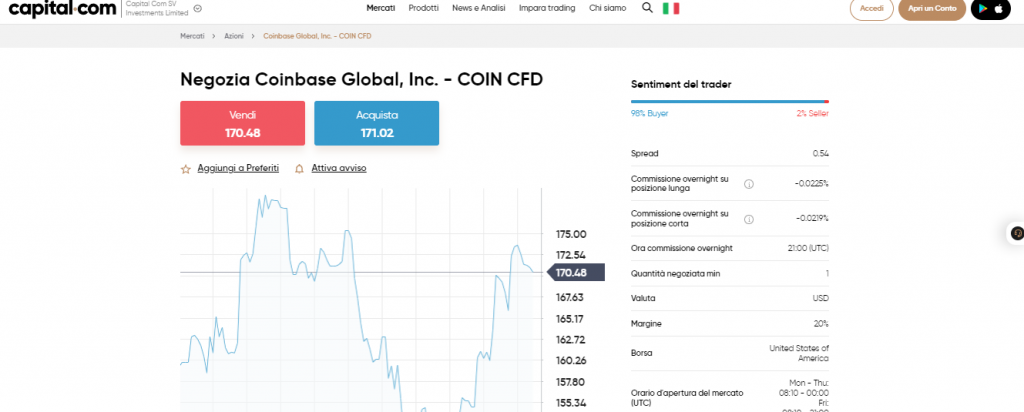The image size is (1024, 412).
Task: Click '98% Buyer' text
Action: (x=649, y=114)
